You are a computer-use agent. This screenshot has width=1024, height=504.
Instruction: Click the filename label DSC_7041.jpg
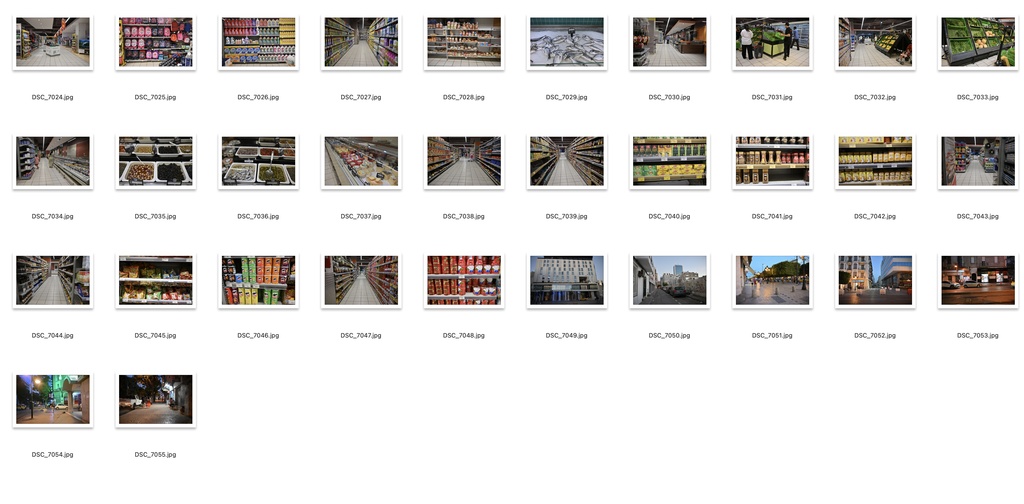tap(772, 216)
